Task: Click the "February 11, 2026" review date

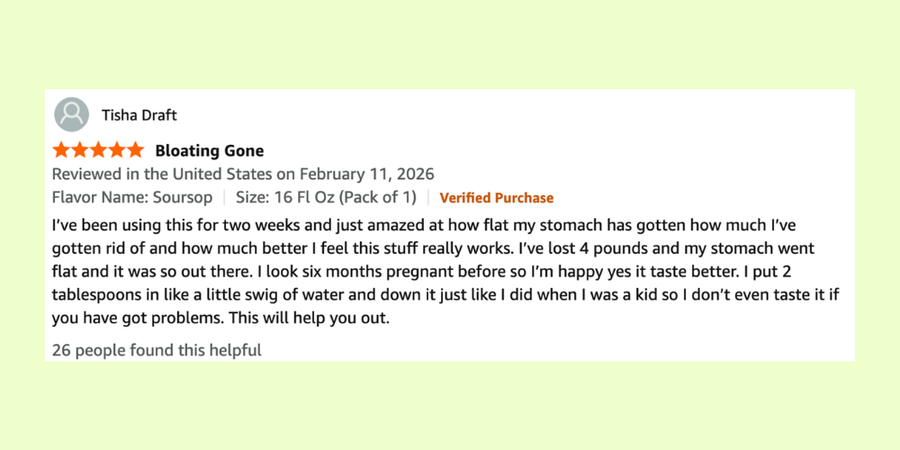Action: pyautogui.click(x=367, y=174)
